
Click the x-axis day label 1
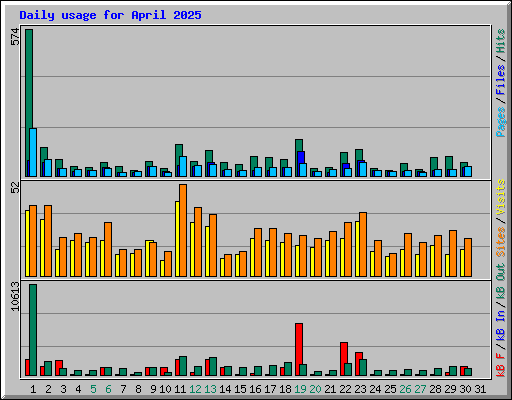[33, 389]
